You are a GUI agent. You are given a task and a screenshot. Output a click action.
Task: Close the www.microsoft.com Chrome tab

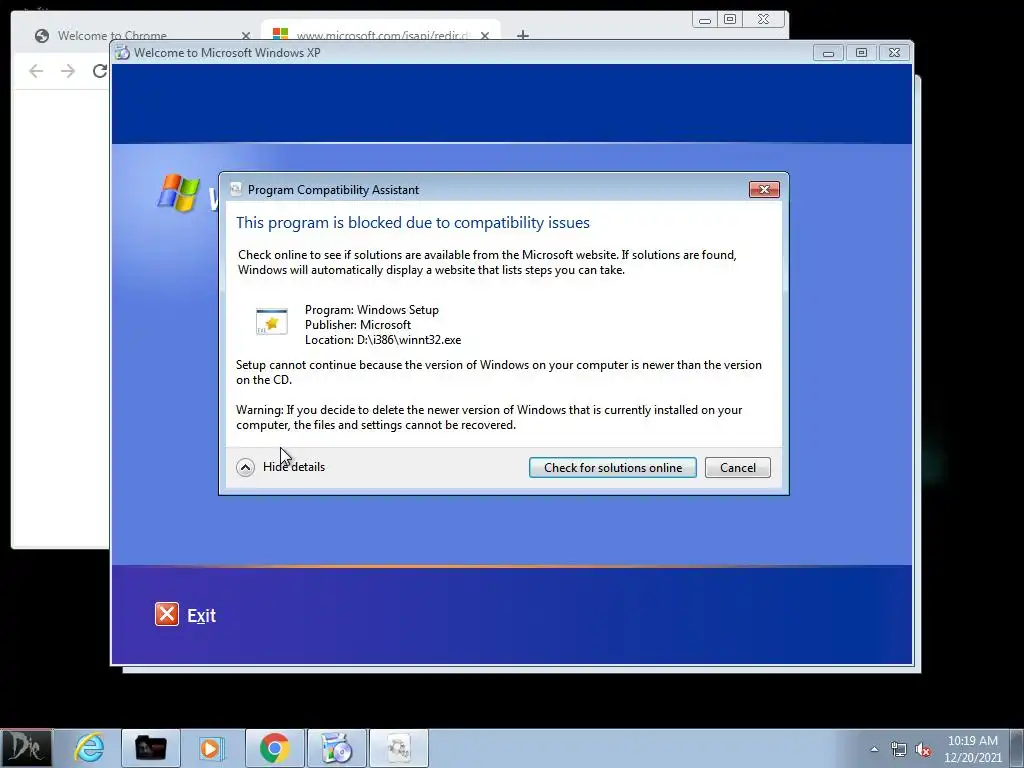485,36
